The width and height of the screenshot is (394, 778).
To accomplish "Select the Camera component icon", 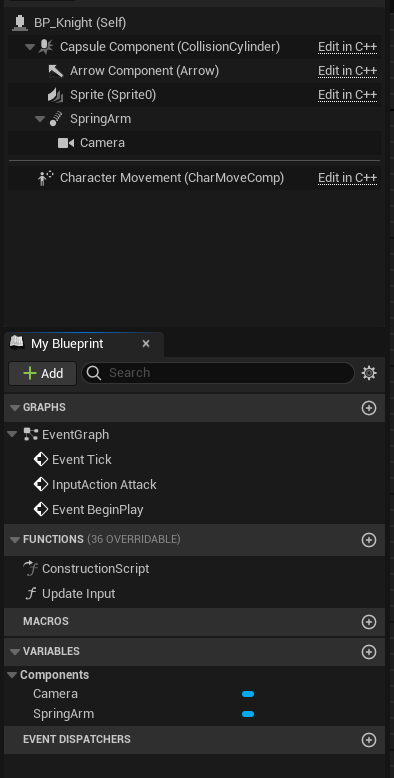I will click(66, 143).
